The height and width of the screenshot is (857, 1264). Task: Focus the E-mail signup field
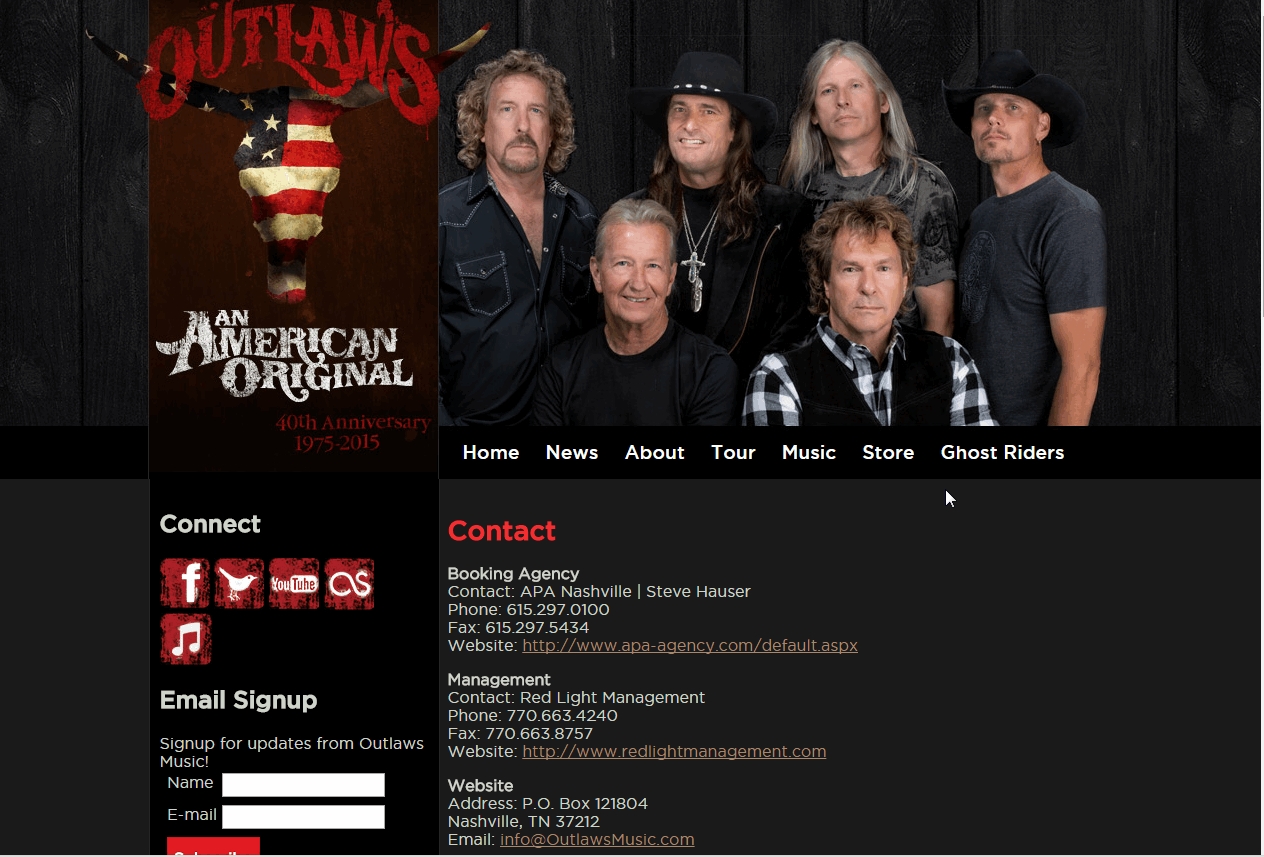pos(303,817)
